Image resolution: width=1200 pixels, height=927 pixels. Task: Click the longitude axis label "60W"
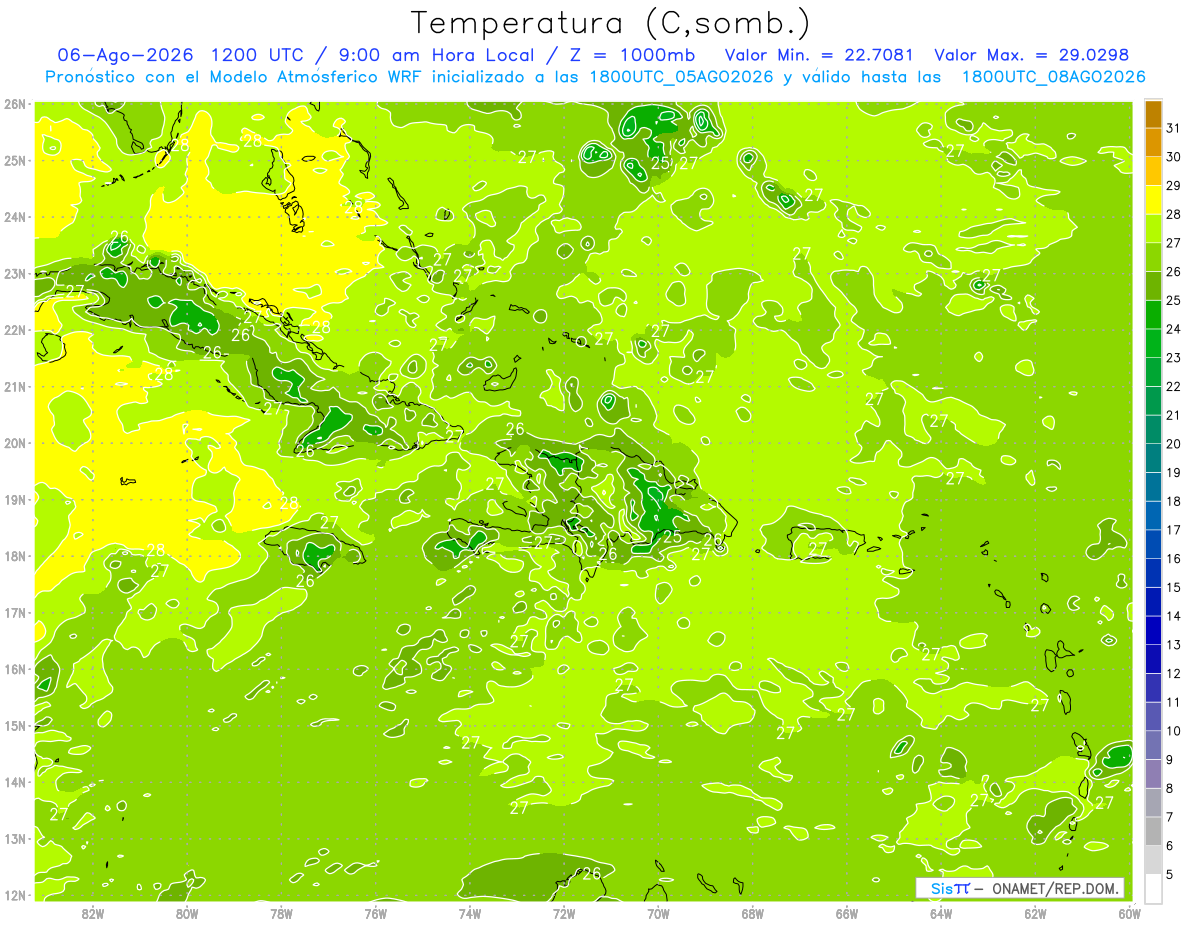[1129, 913]
